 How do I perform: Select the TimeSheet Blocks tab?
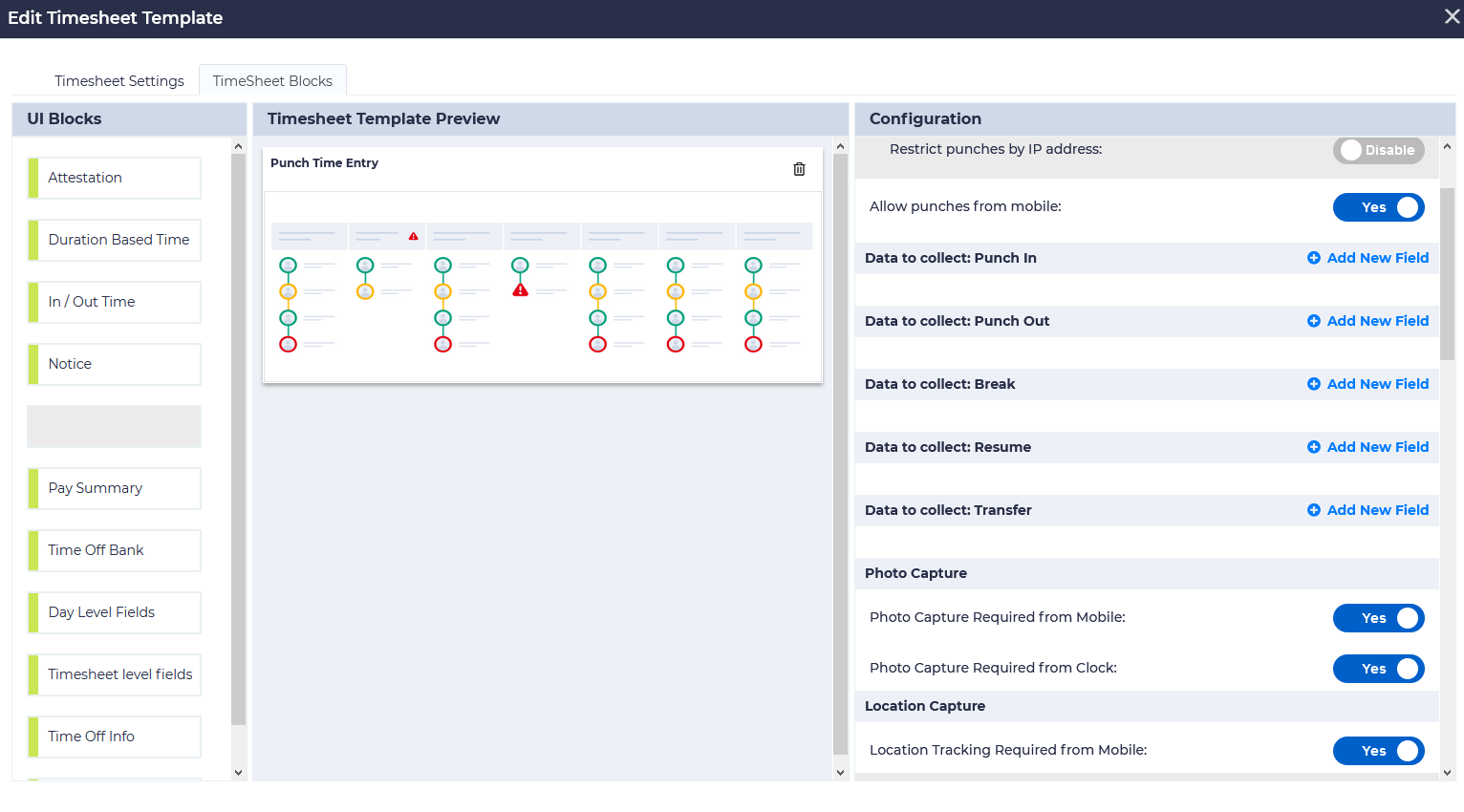pyautogui.click(x=272, y=81)
